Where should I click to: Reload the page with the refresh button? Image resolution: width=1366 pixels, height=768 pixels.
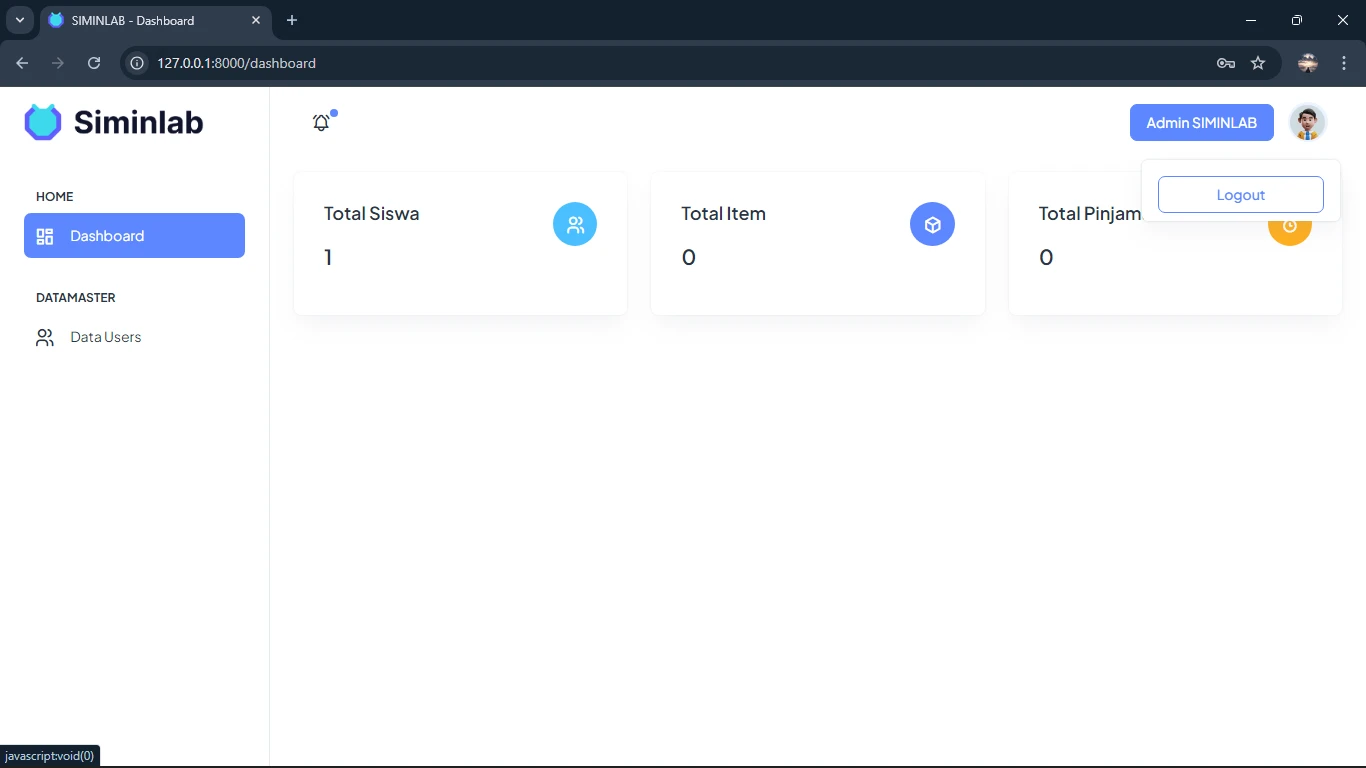click(94, 63)
